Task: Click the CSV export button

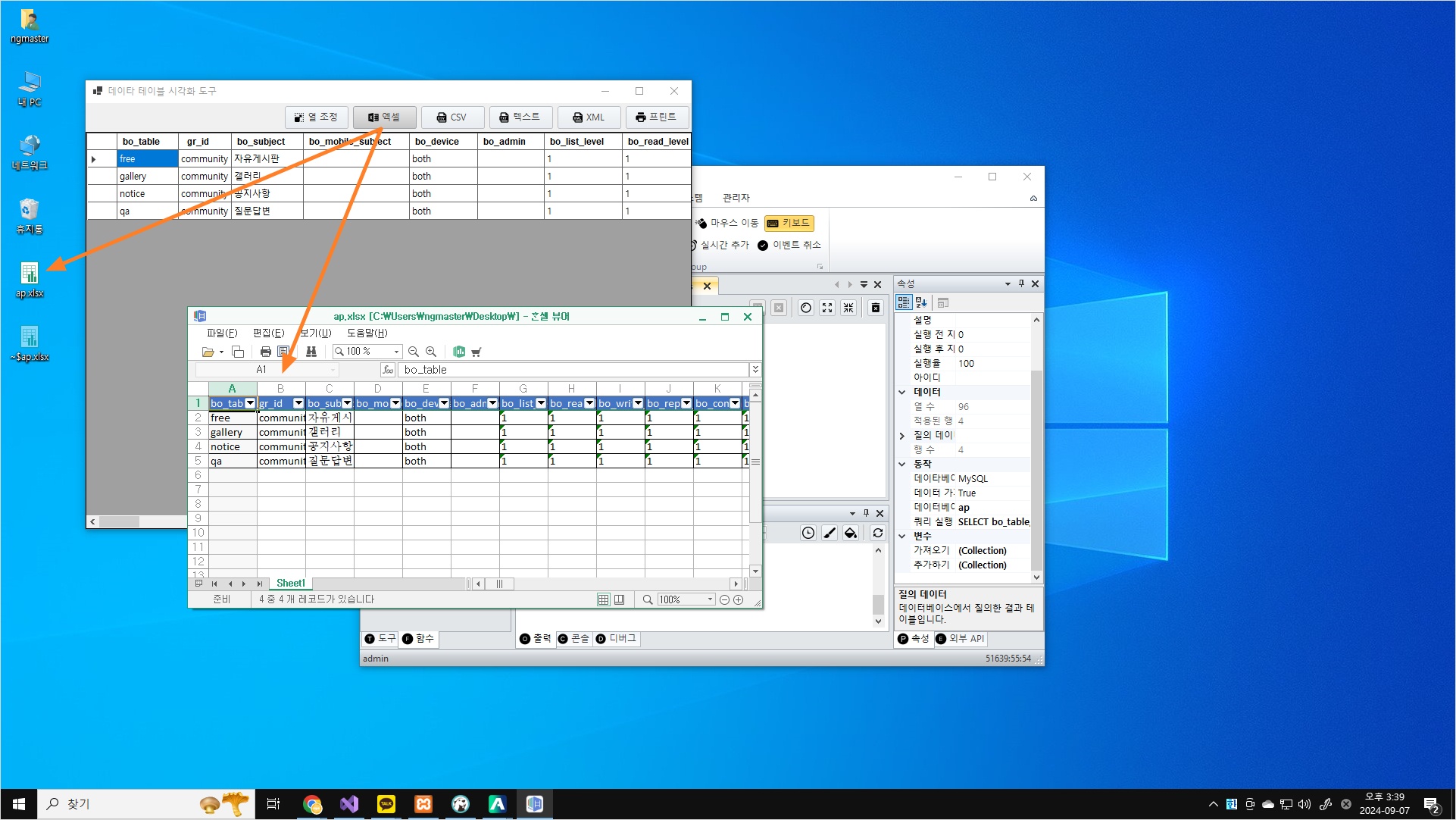Action: tap(452, 117)
